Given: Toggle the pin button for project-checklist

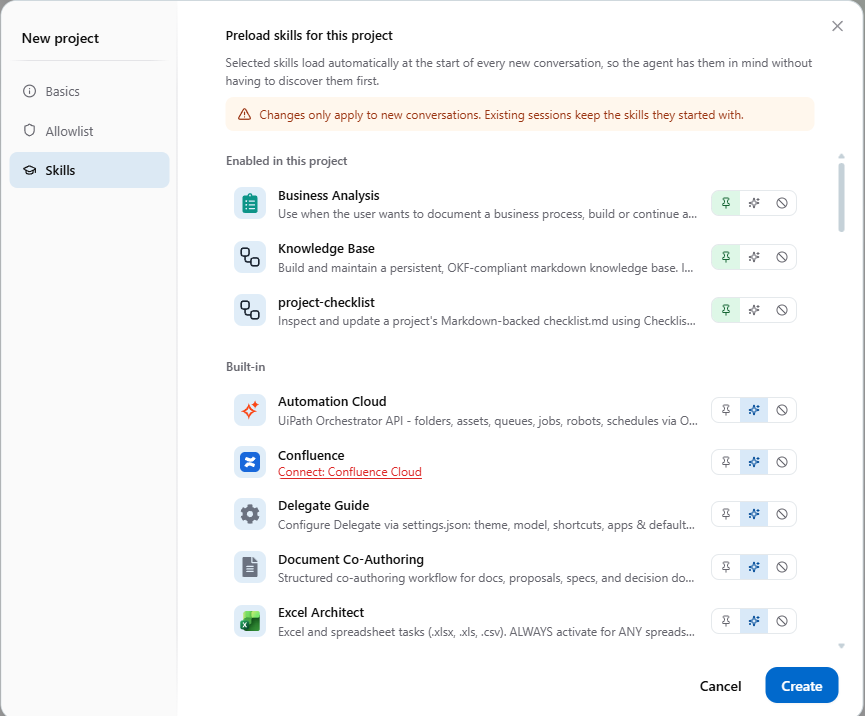Looking at the screenshot, I should (726, 310).
